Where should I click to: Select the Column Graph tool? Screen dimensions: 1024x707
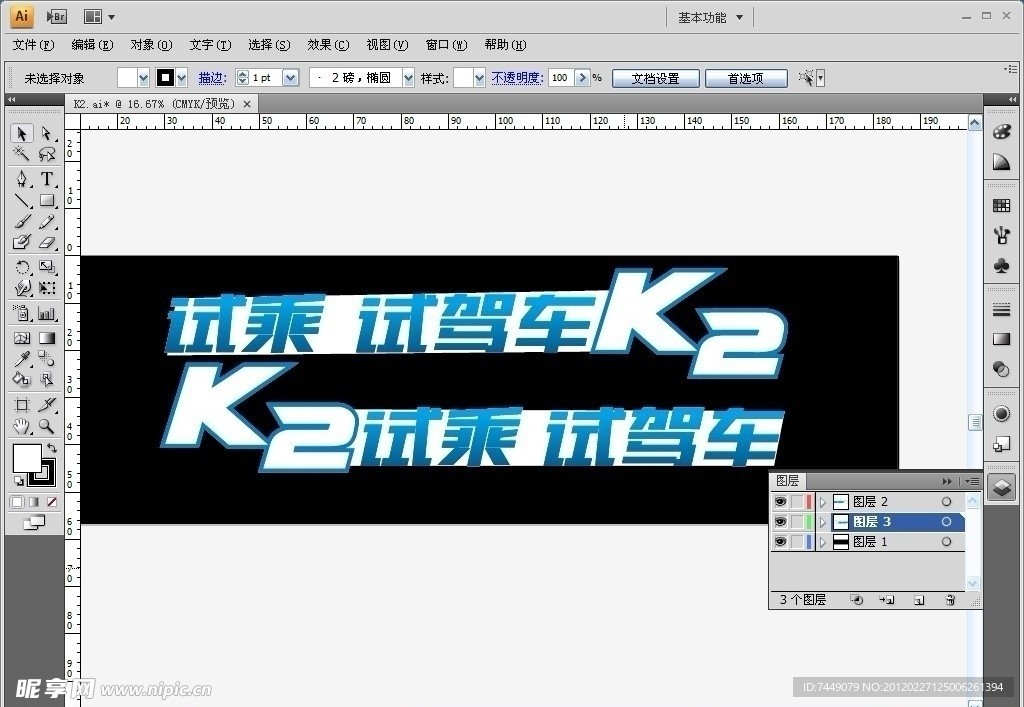(x=46, y=313)
